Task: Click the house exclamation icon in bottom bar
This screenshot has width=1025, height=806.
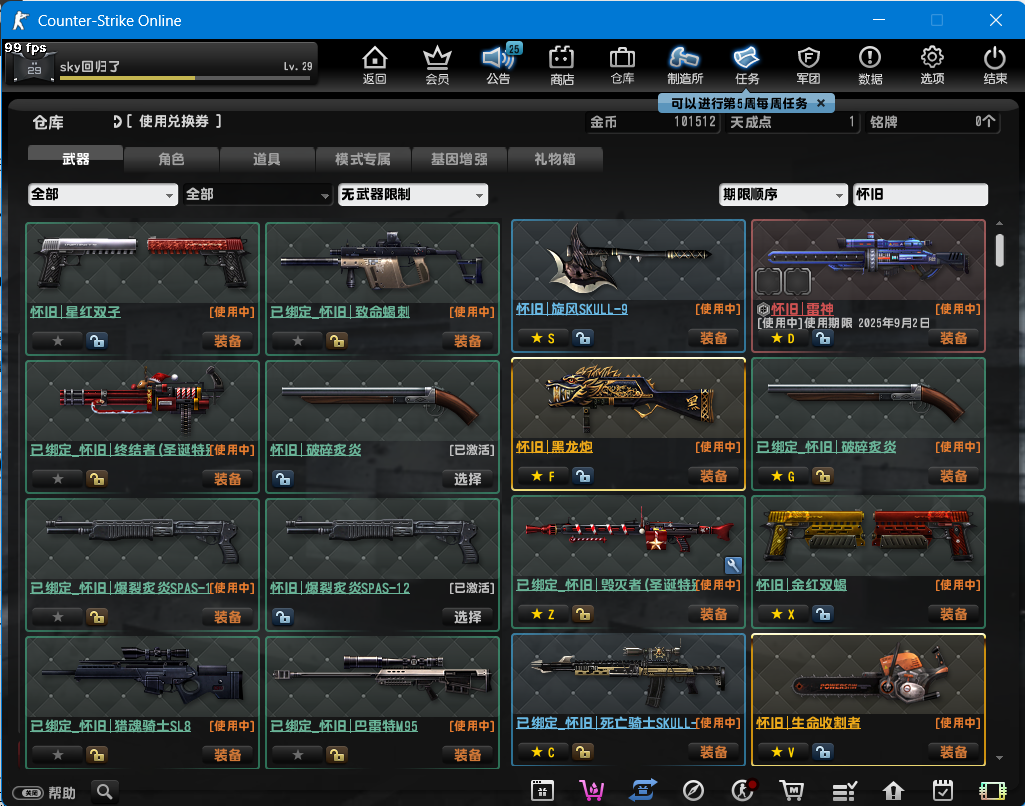Action: click(x=893, y=790)
